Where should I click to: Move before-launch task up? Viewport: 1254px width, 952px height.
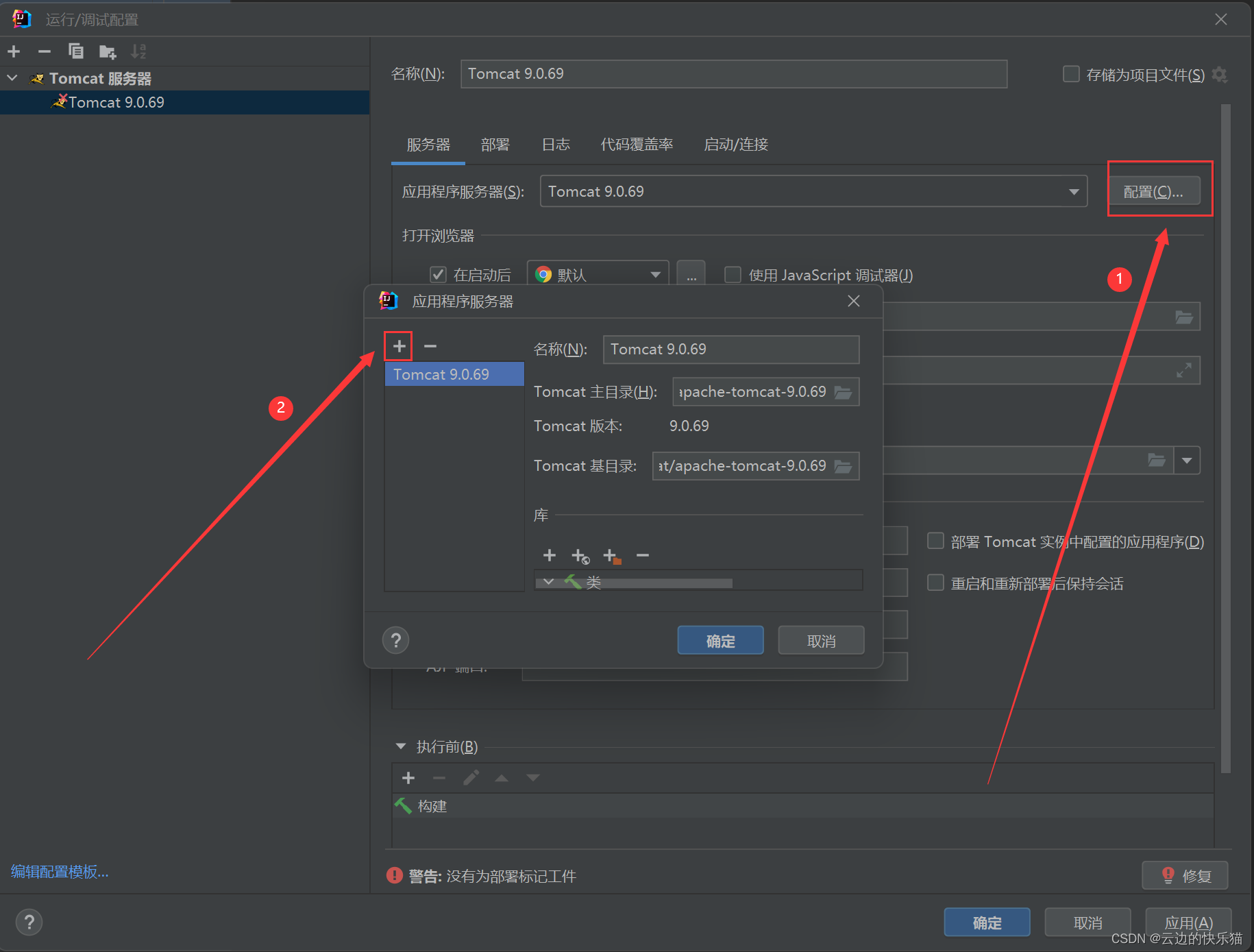click(502, 778)
